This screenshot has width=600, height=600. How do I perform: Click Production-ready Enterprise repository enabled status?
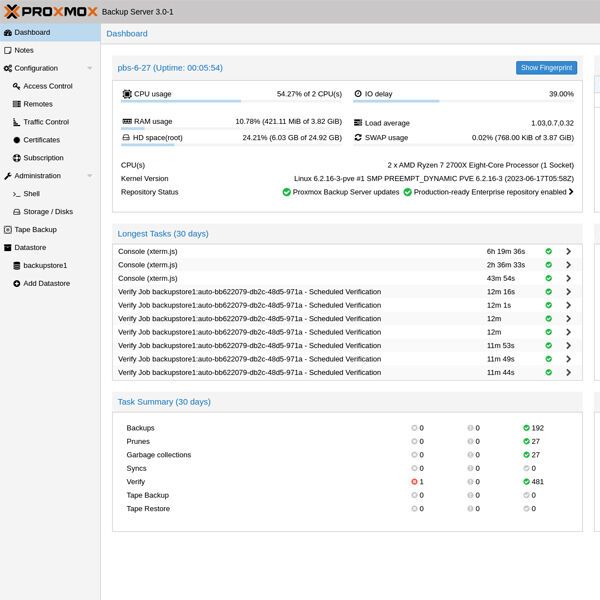pos(485,192)
